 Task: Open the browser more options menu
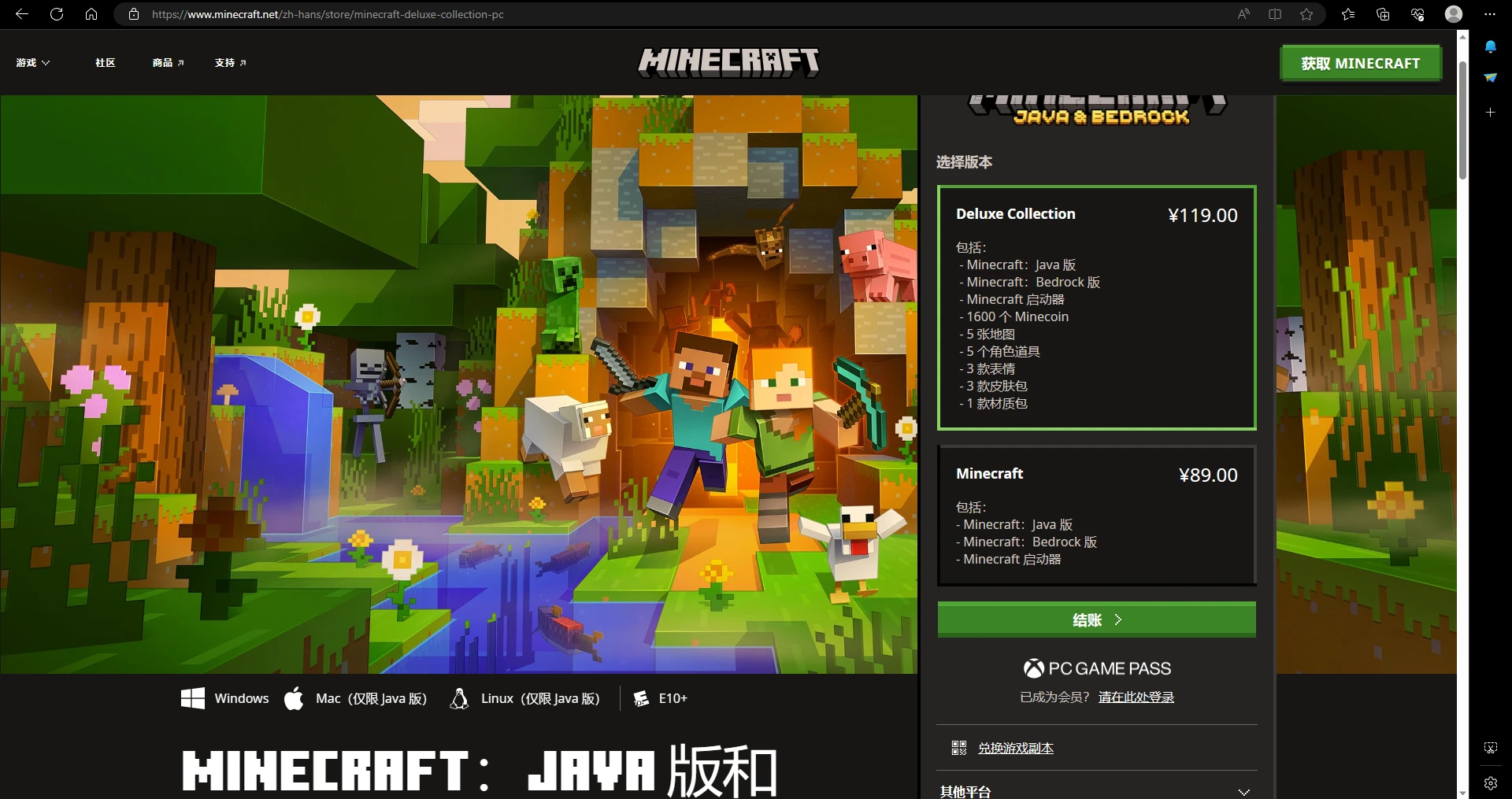pos(1490,13)
